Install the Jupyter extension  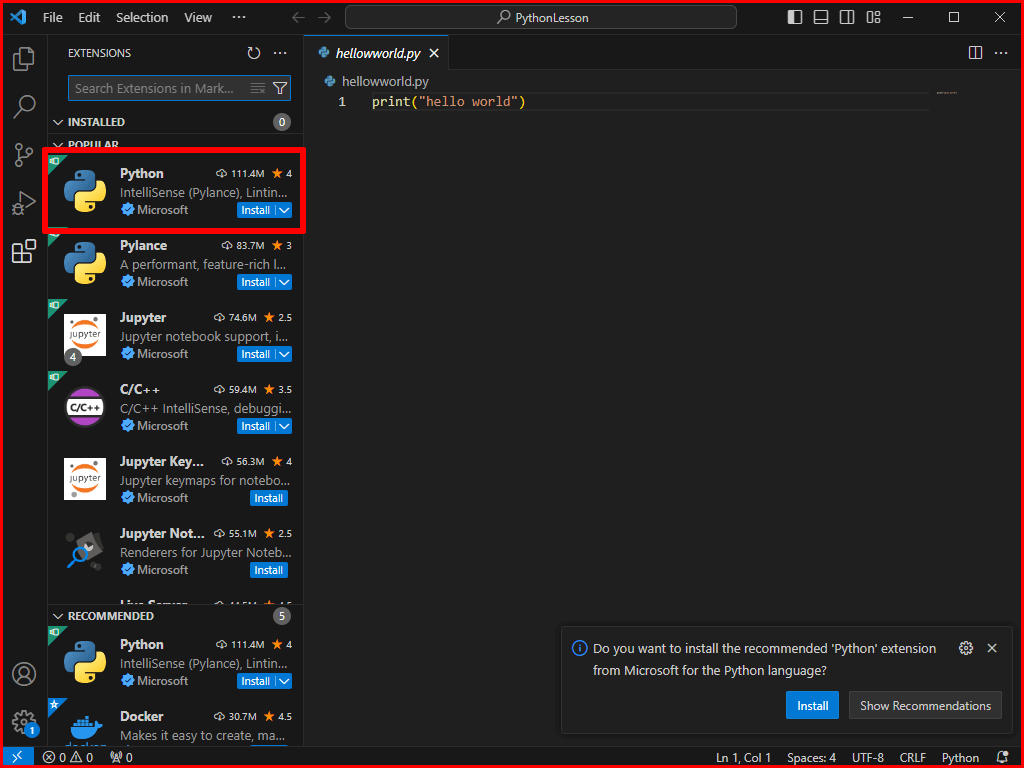(x=255, y=354)
